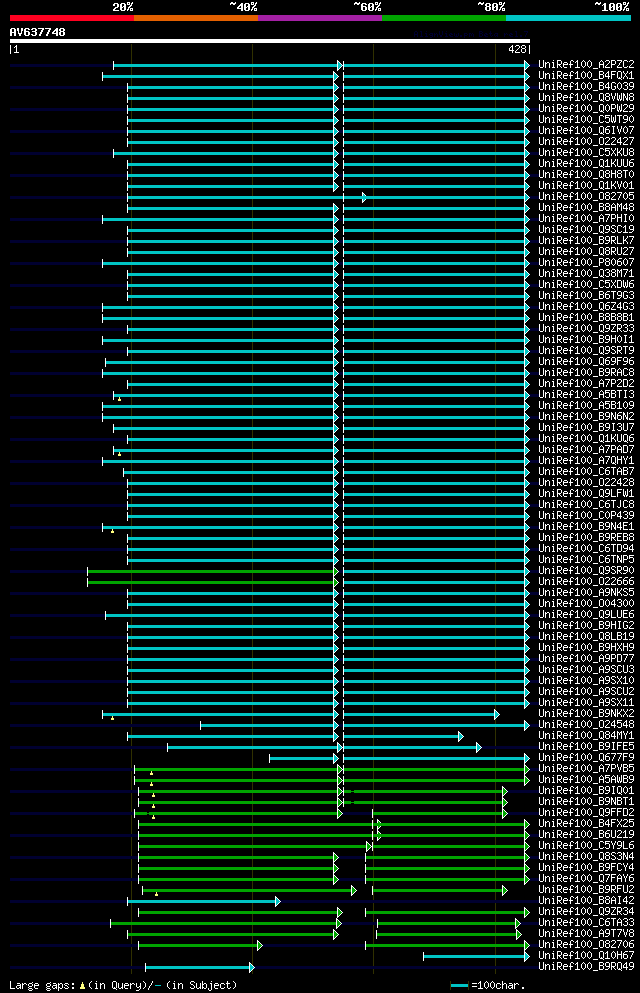Select hit label UniRef100_C5Y9L6

click(586, 846)
